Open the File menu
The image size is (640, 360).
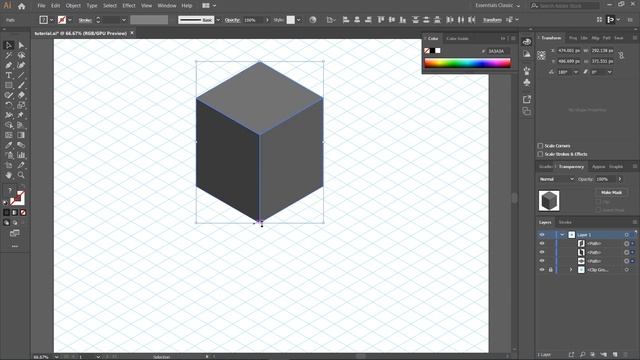pos(41,6)
